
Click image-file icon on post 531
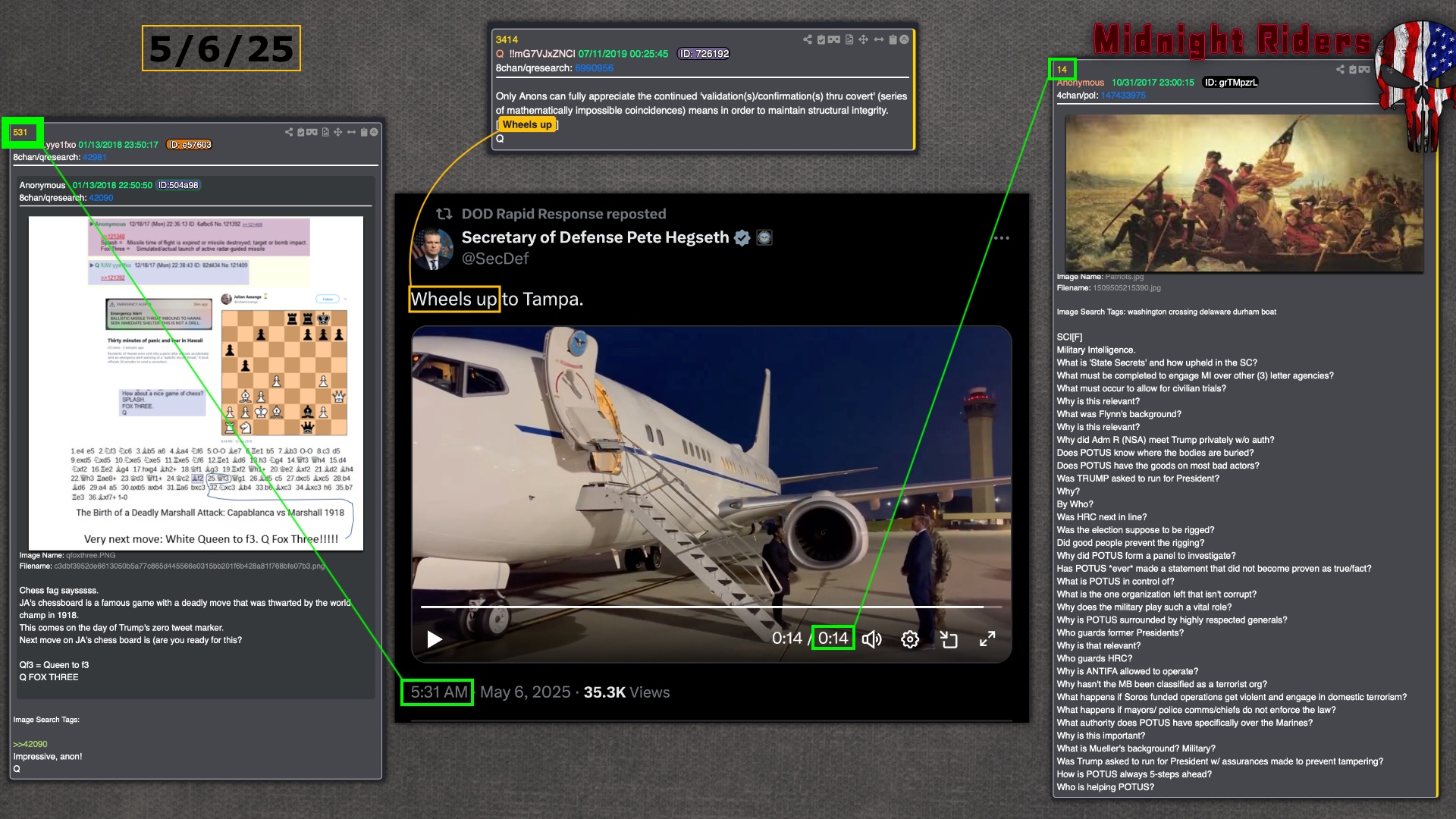tap(325, 132)
